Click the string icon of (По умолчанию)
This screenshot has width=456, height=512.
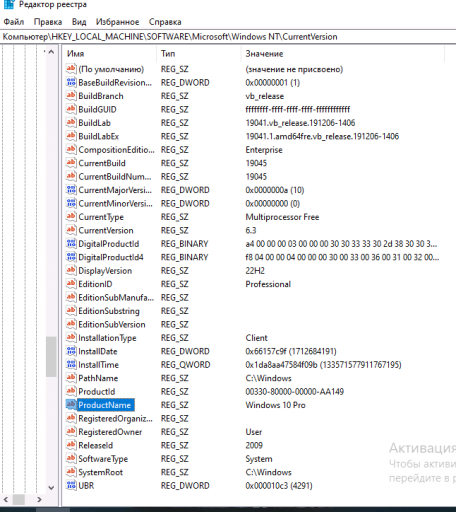71,69
